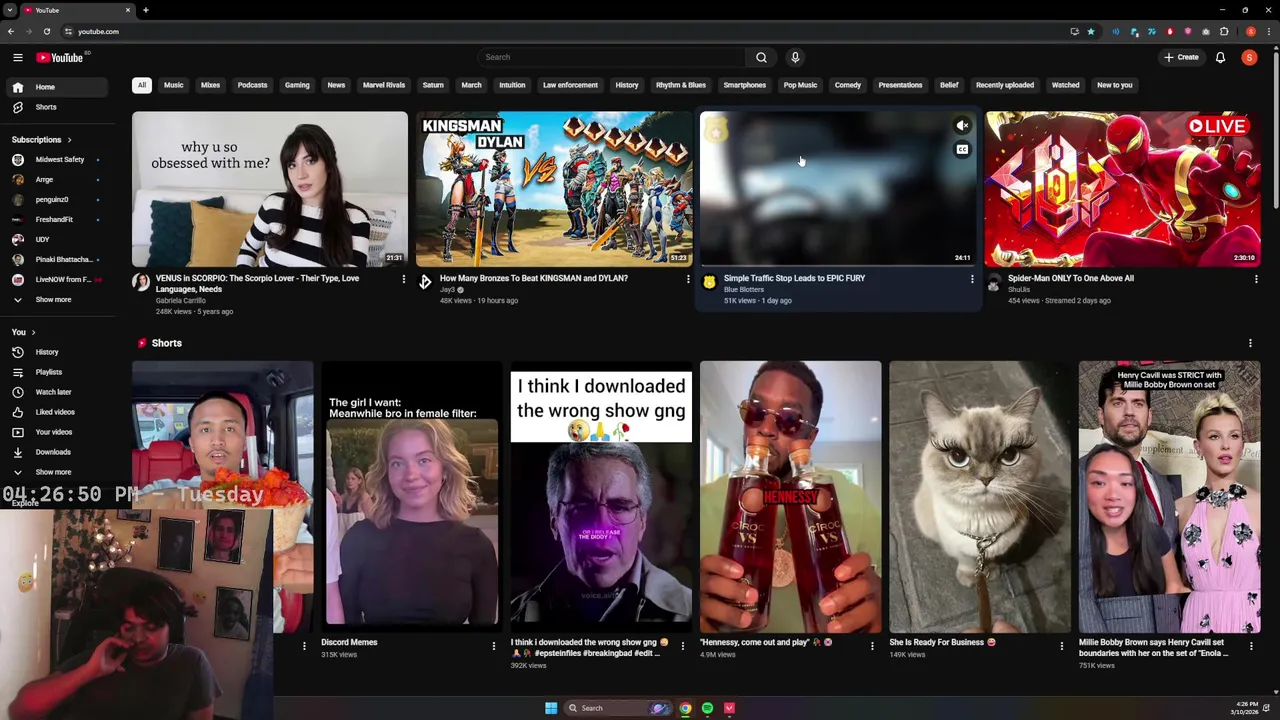Bookmark this page with the star icon
This screenshot has width=1280, height=720.
tap(1091, 31)
